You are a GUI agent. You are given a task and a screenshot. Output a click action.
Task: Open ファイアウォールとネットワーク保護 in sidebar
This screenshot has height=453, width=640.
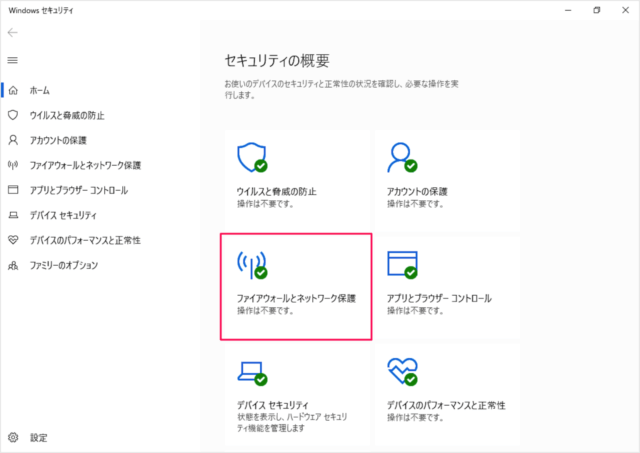point(85,165)
